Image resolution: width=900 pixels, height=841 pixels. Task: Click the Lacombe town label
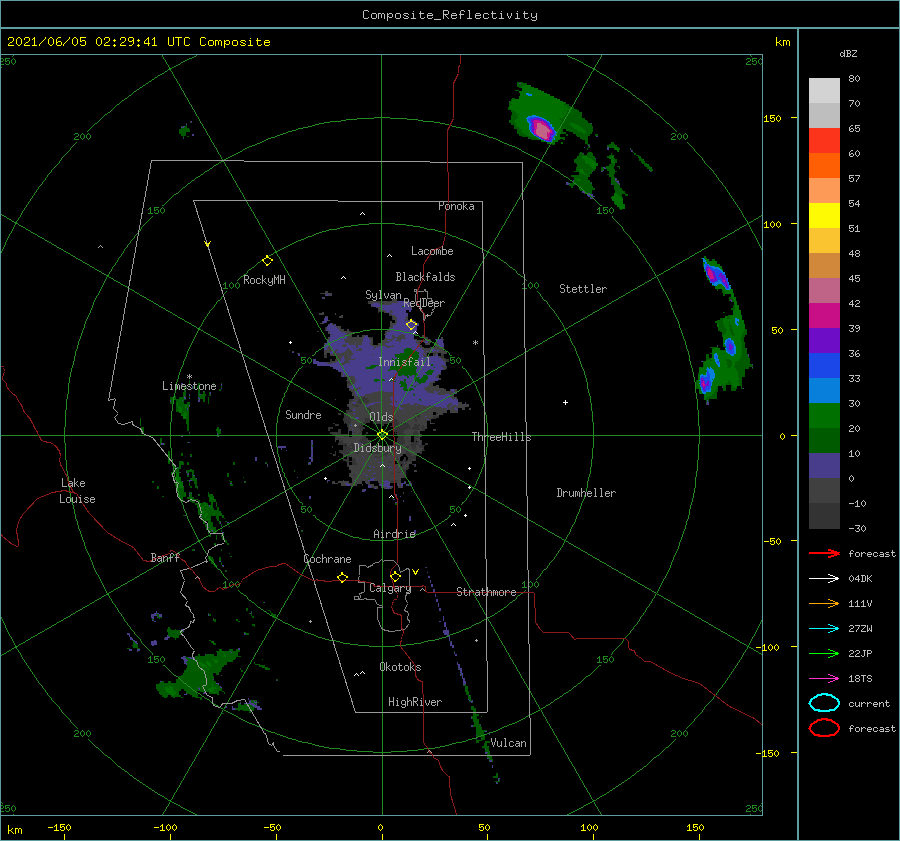(432, 251)
